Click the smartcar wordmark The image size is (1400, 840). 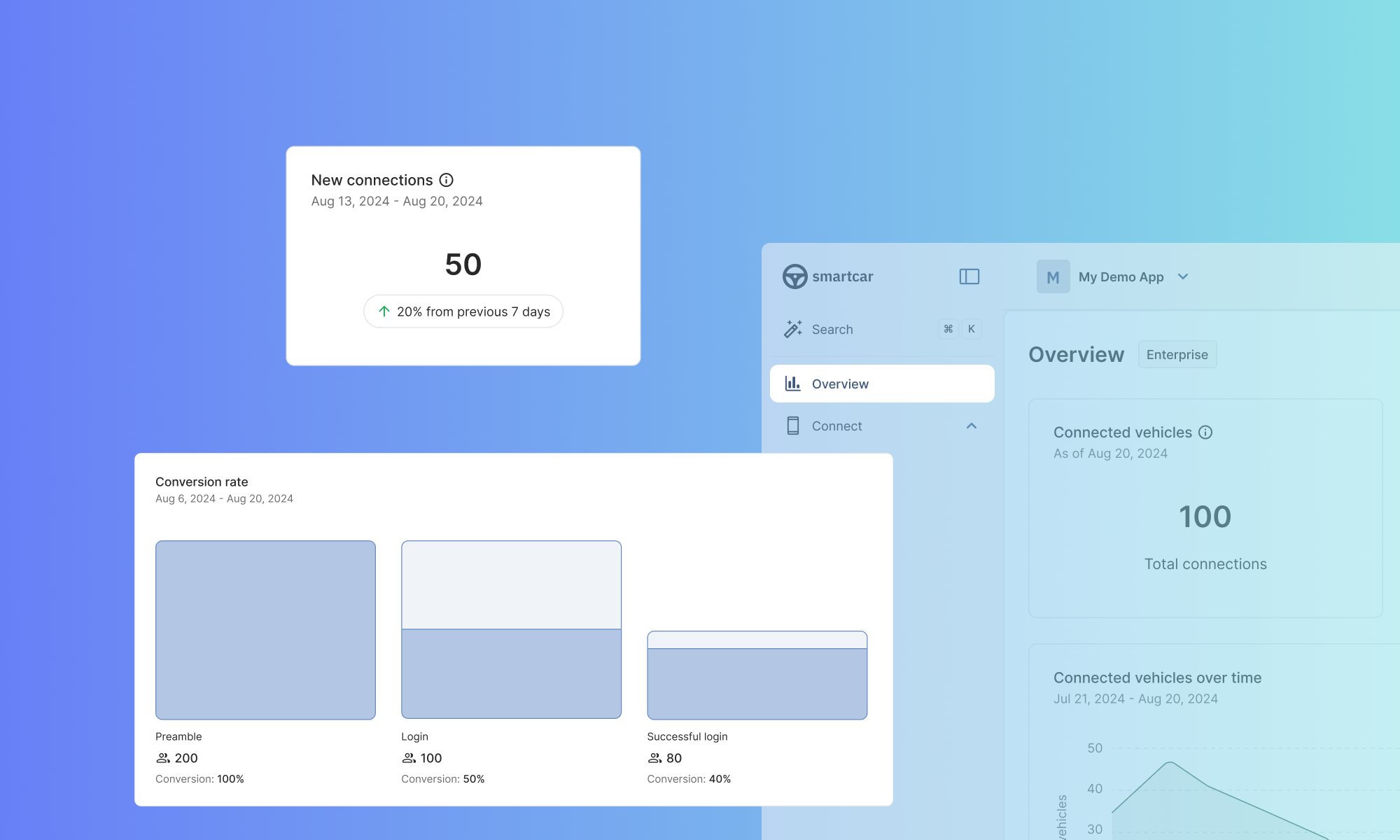(x=843, y=276)
